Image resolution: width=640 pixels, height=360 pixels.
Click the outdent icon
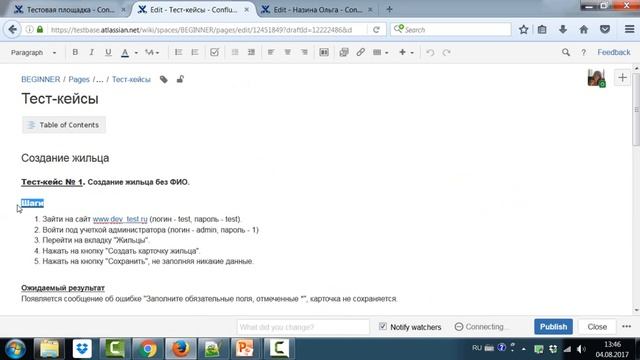pos(235,52)
